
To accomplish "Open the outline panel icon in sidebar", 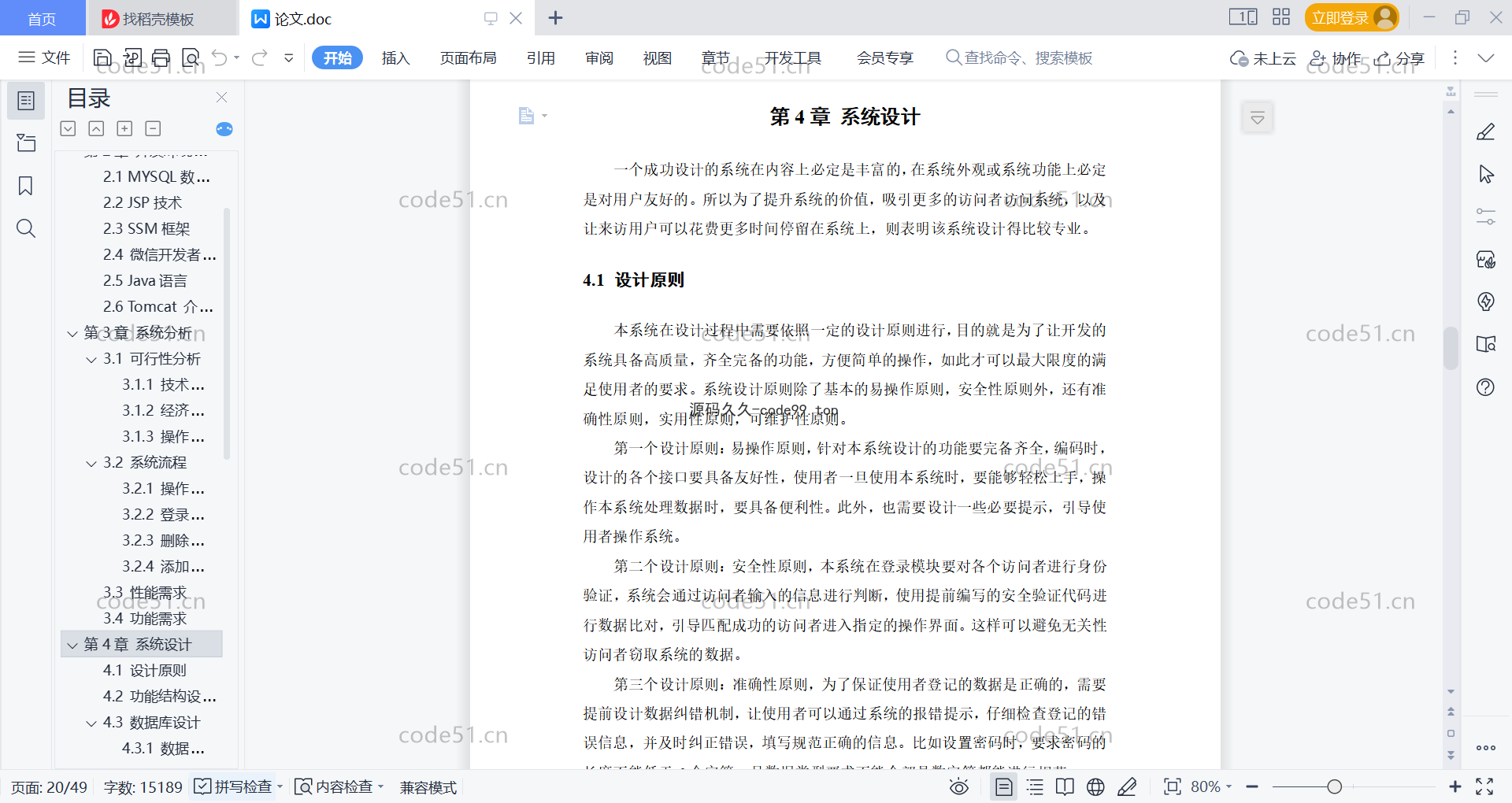I will 26,101.
